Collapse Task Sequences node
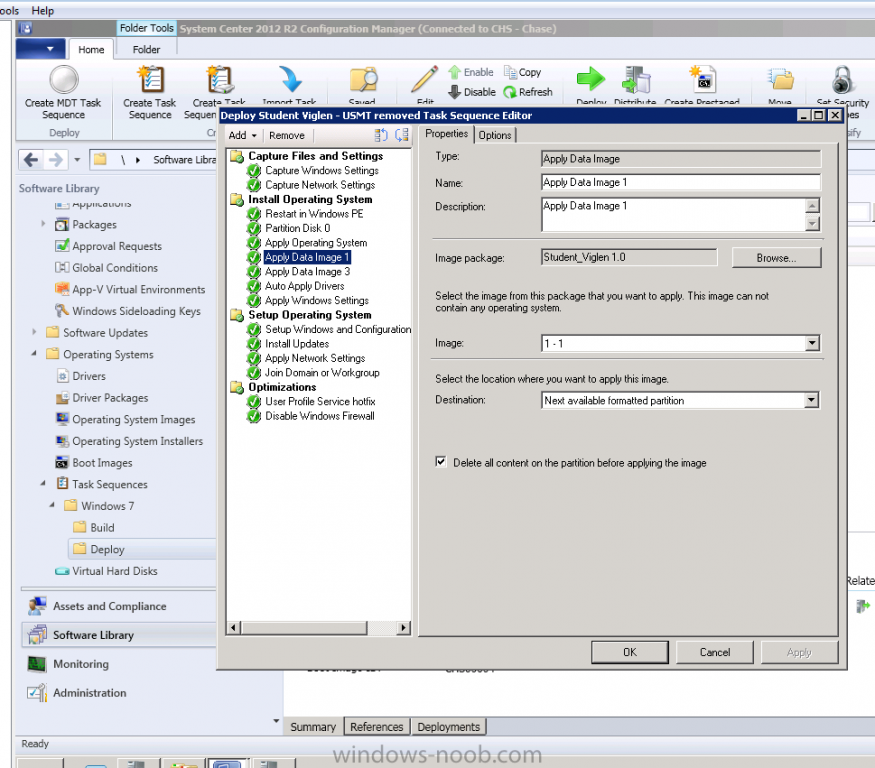Screen dimensions: 875x768 click(x=44, y=483)
